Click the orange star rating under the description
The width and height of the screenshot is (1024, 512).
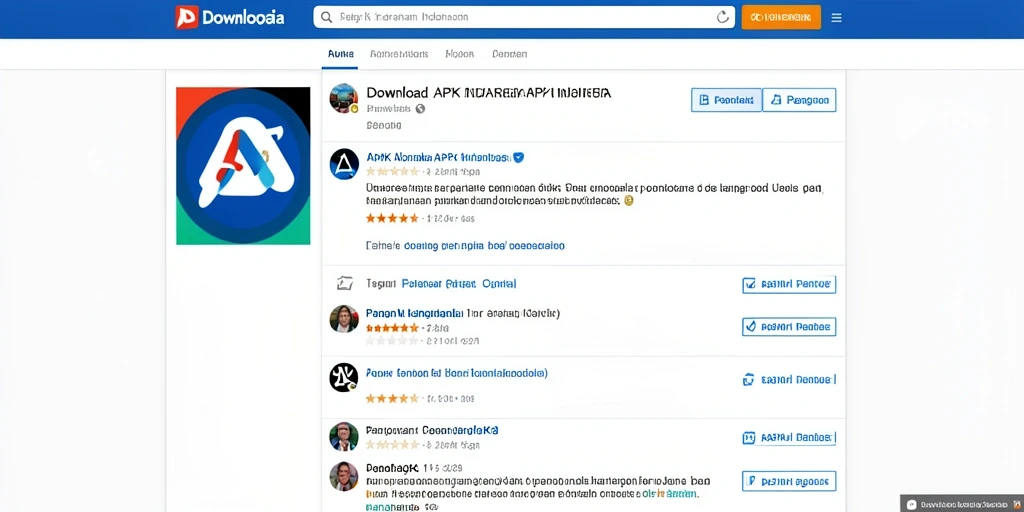coord(392,218)
